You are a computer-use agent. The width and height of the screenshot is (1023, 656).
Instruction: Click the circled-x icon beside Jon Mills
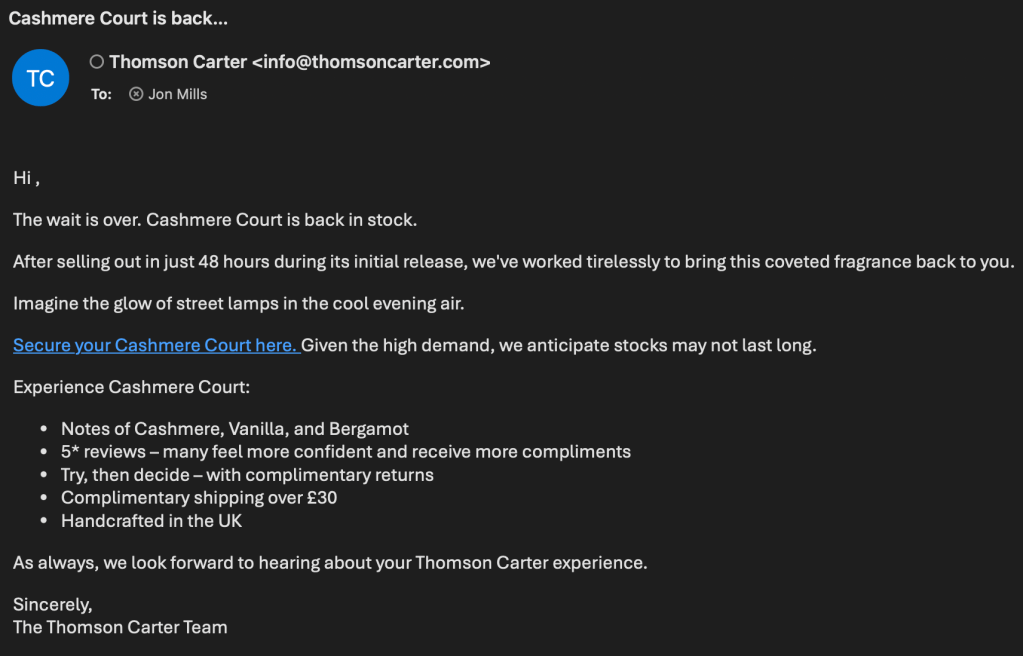[136, 94]
